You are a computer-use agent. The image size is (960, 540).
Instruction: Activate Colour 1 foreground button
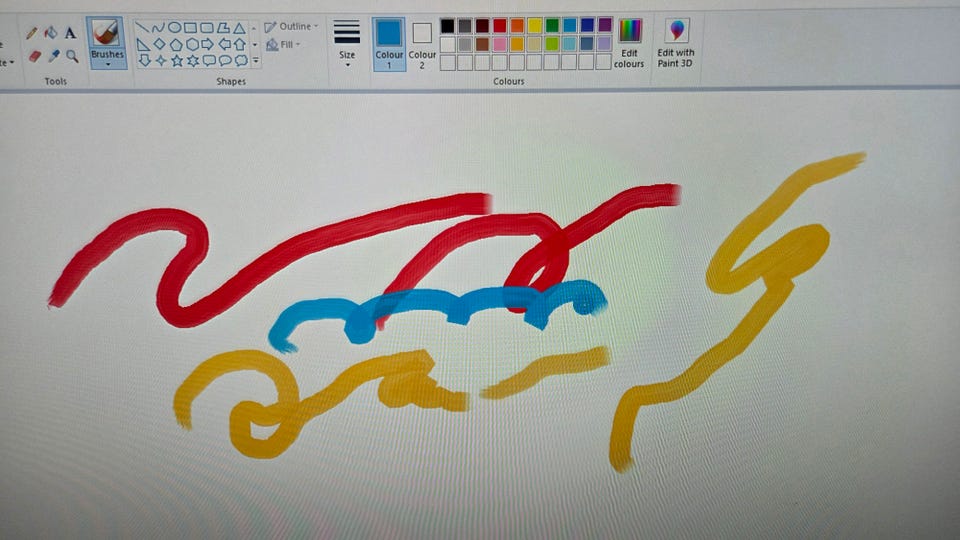[x=389, y=43]
